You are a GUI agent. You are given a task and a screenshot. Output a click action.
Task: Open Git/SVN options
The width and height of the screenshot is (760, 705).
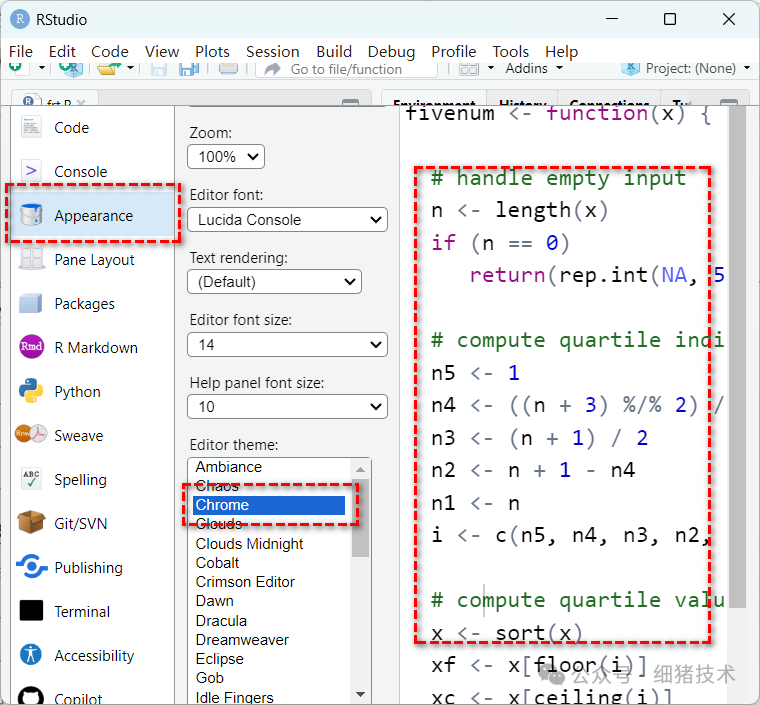tap(92, 524)
